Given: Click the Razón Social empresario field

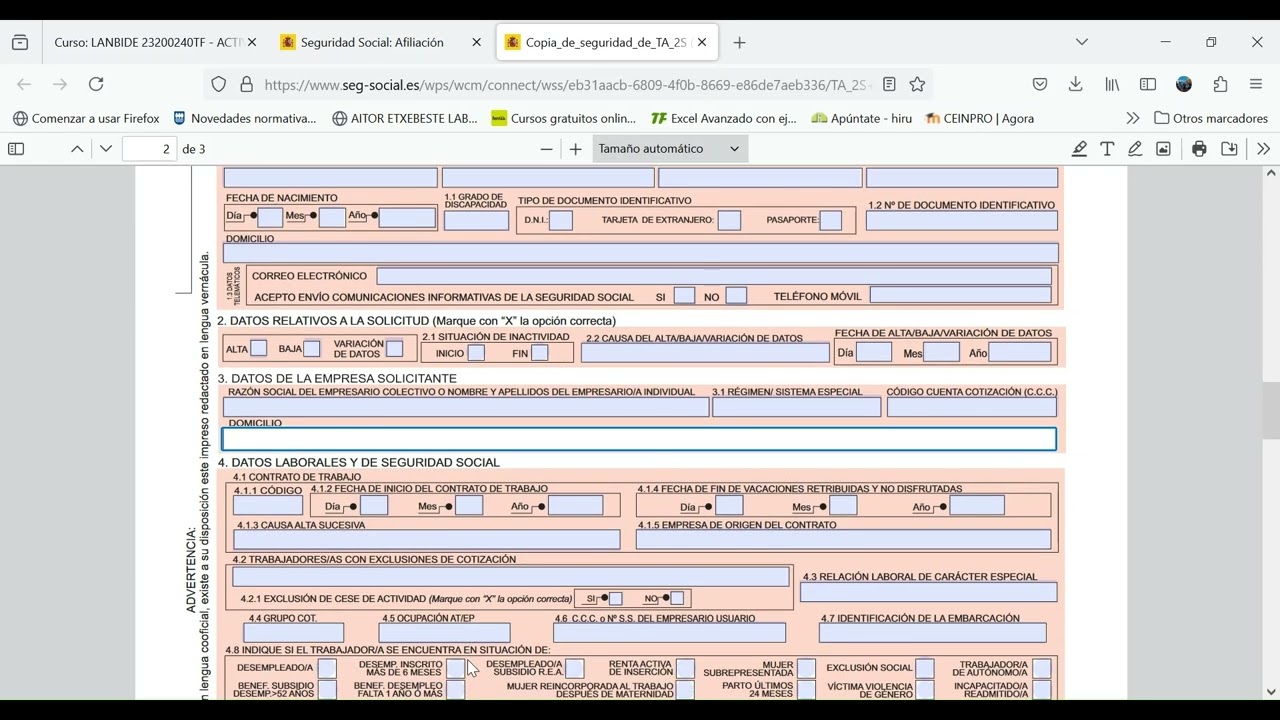Looking at the screenshot, I should [x=466, y=407].
